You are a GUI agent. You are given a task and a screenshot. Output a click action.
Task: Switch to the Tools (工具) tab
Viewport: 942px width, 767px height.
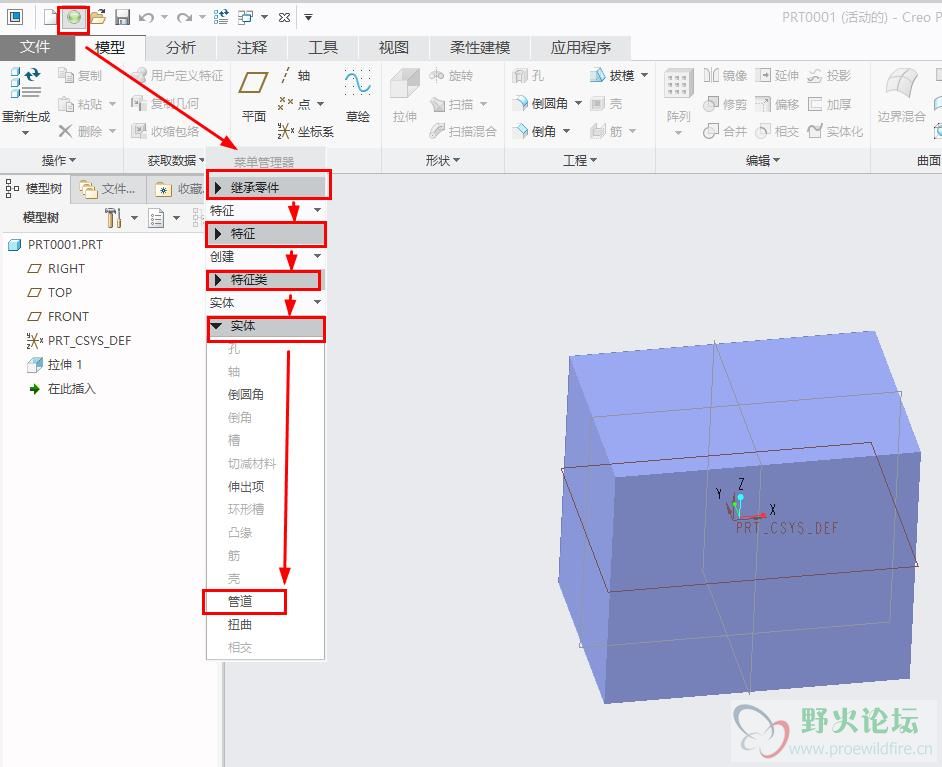click(x=323, y=47)
